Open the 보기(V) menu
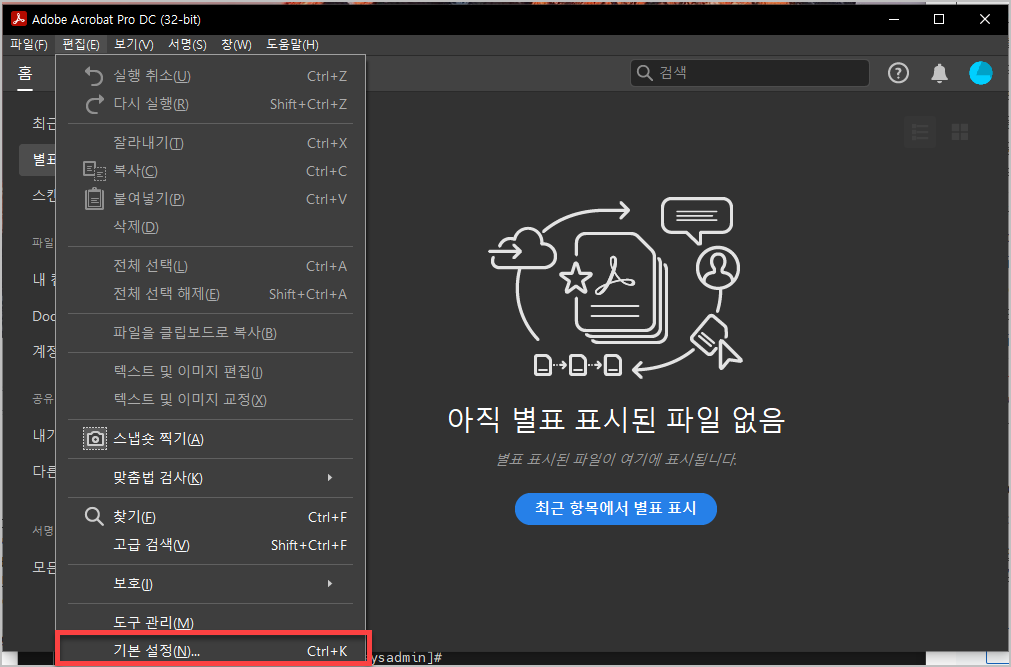The image size is (1011, 667). tap(133, 45)
